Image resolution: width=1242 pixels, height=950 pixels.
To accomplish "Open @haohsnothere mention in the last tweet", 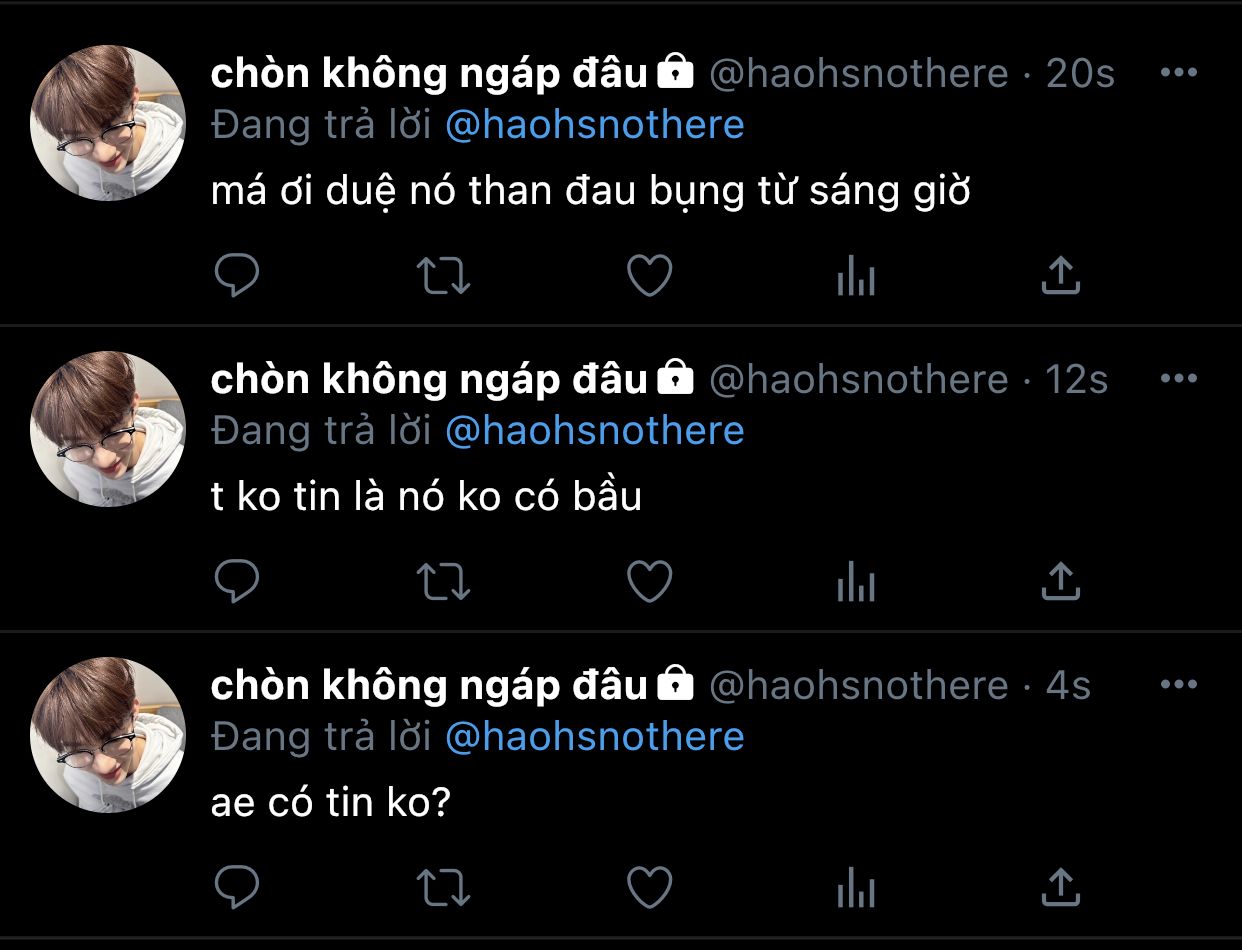I will [x=594, y=737].
